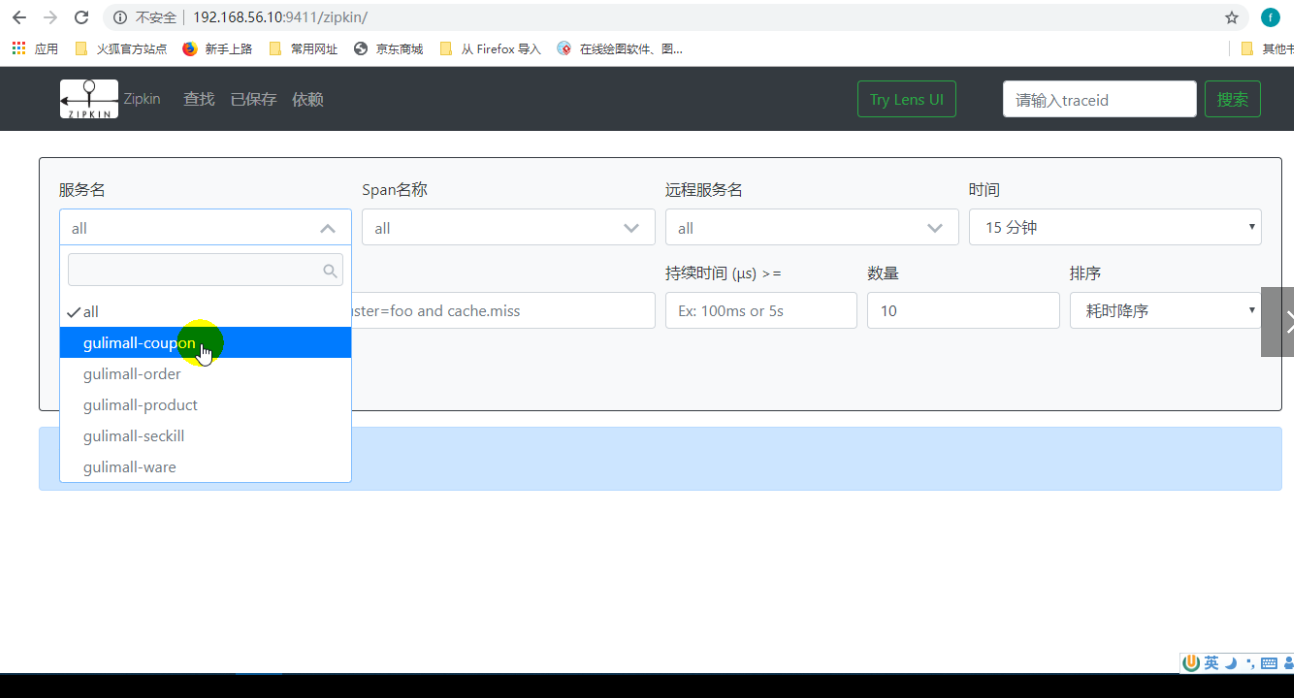Go to the 已保存 nav tab

point(253,99)
